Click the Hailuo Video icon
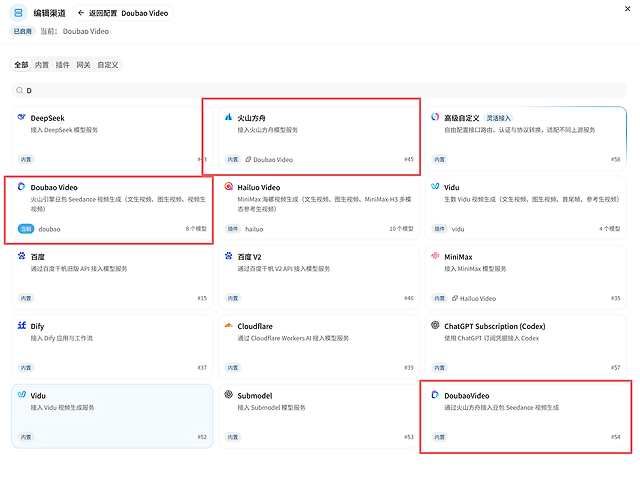The image size is (640, 500). tap(229, 187)
